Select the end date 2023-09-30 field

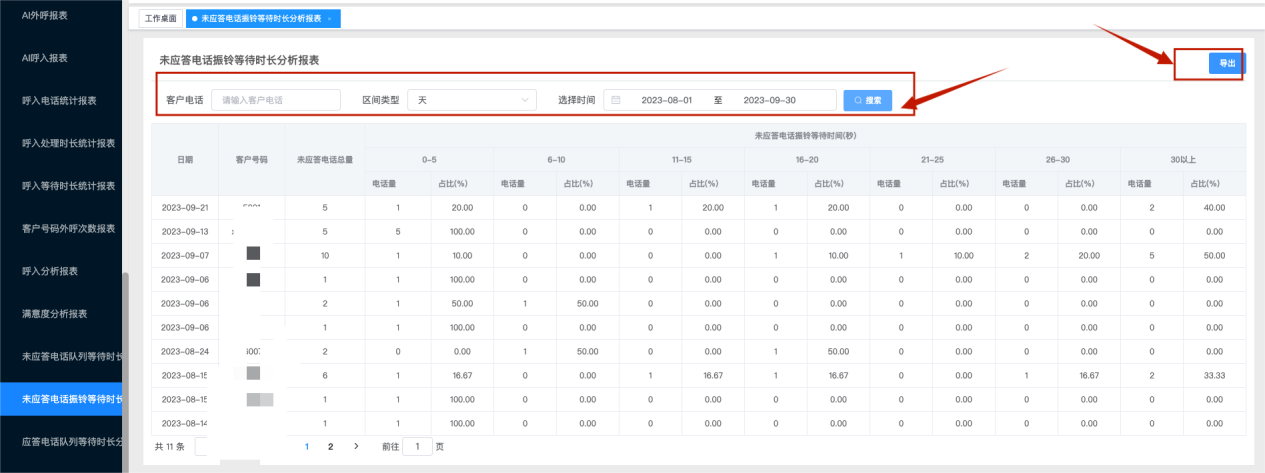[769, 100]
